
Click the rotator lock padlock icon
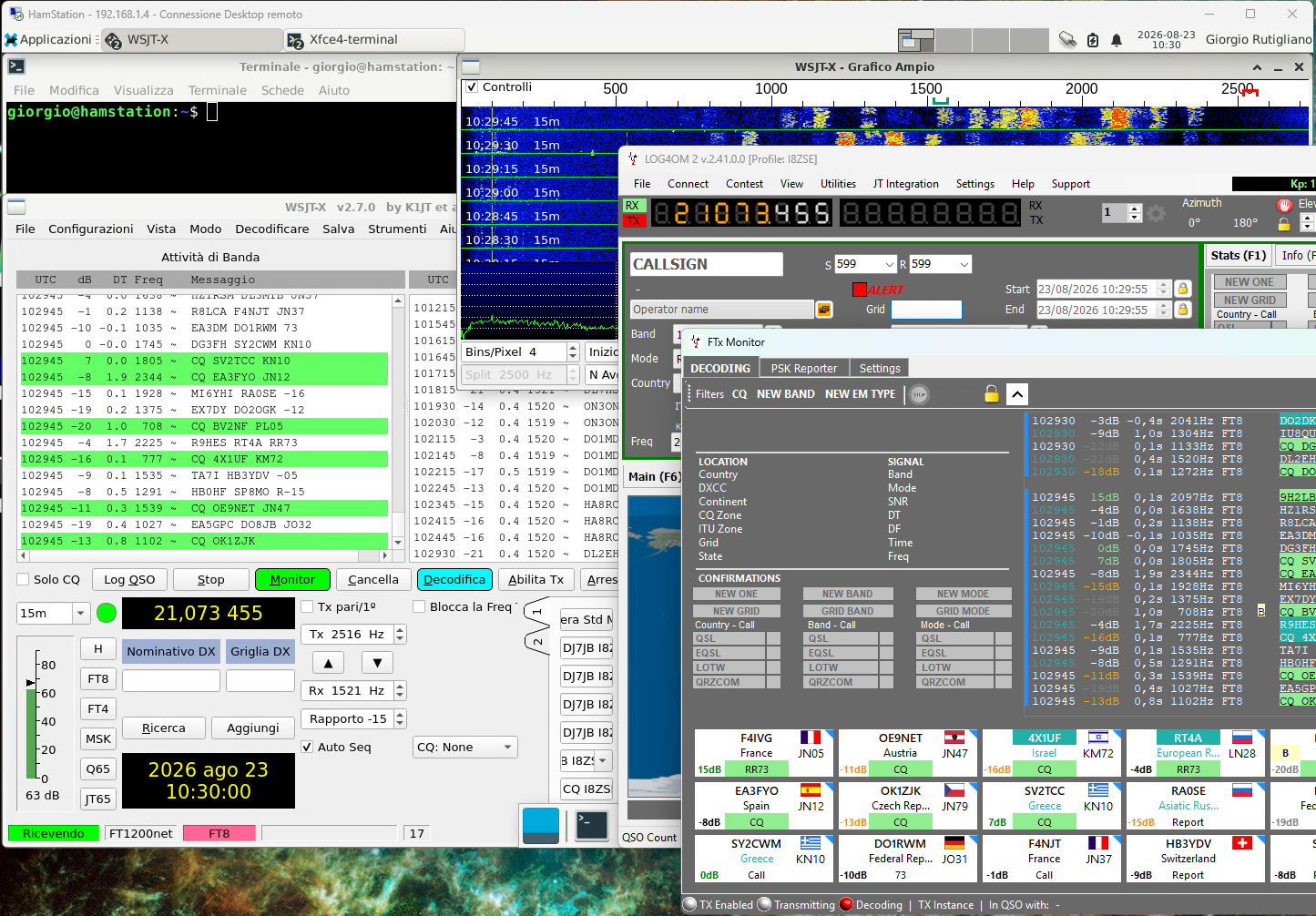(1284, 224)
